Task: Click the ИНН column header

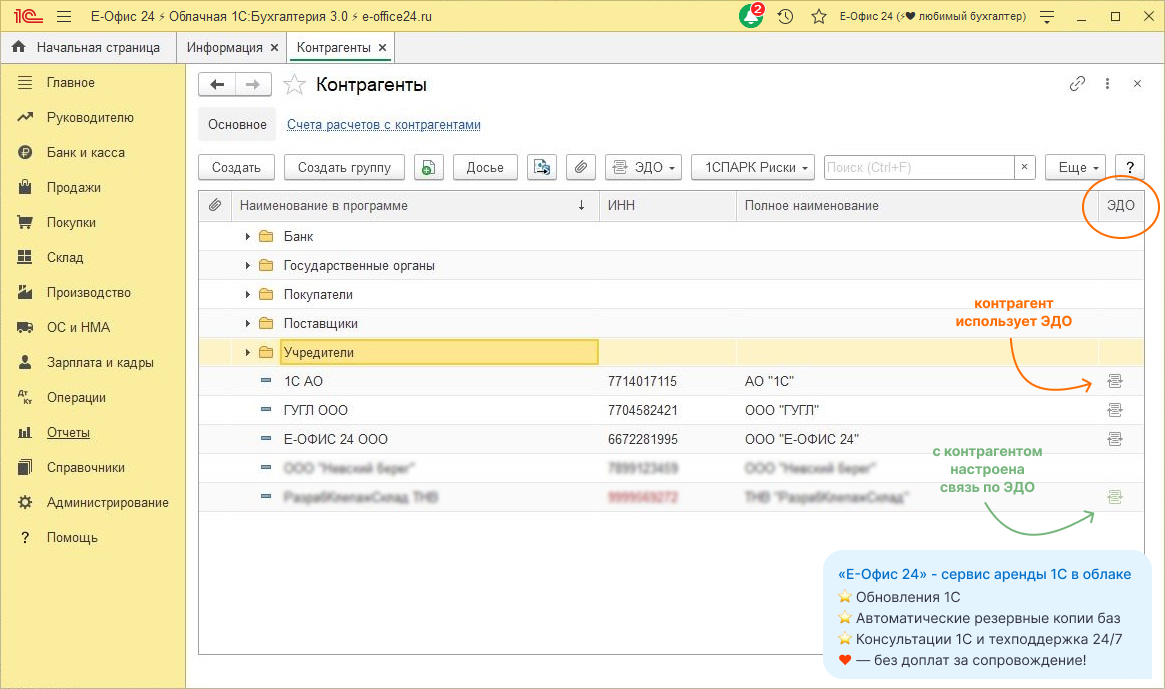Action: point(667,205)
